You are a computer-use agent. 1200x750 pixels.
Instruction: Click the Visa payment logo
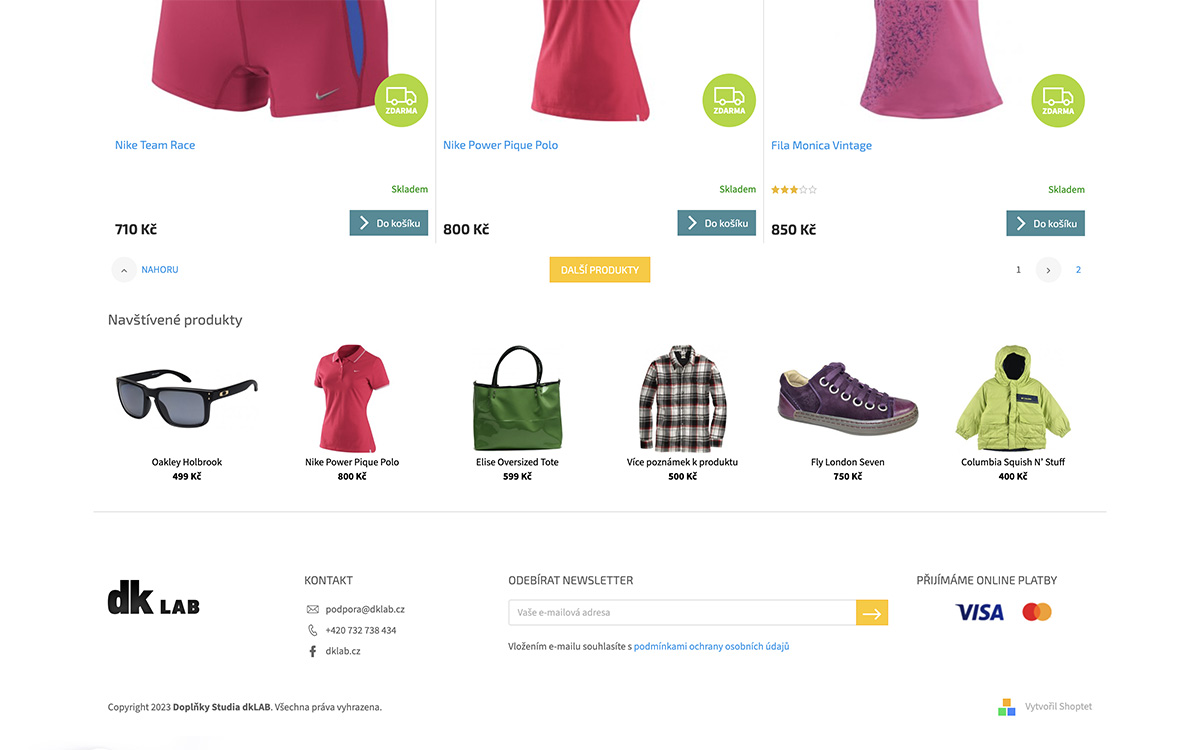[980, 612]
